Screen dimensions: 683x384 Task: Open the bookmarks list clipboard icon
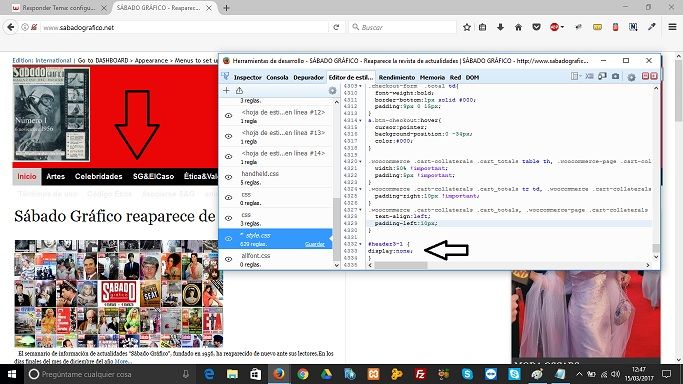(482, 27)
